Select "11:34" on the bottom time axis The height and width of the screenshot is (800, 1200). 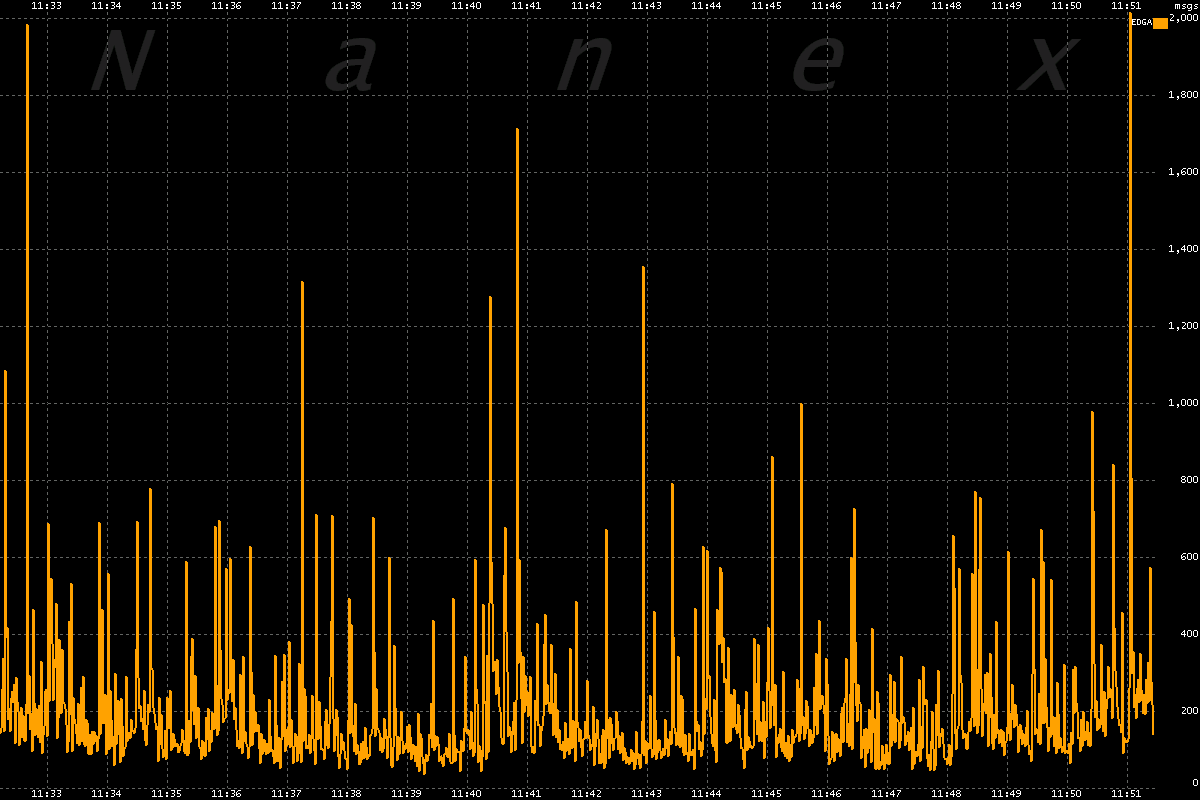pos(107,793)
